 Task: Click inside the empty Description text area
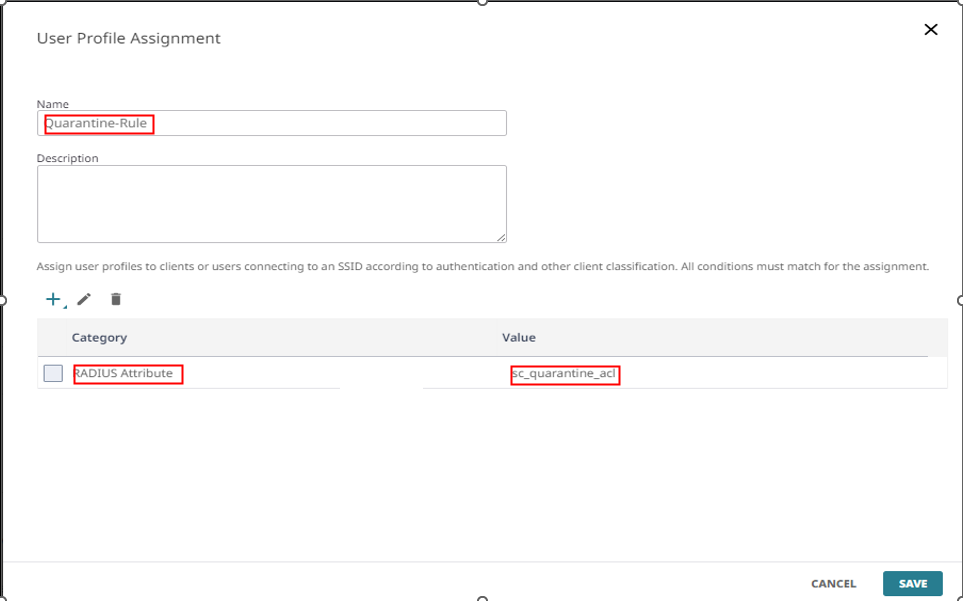coord(271,204)
